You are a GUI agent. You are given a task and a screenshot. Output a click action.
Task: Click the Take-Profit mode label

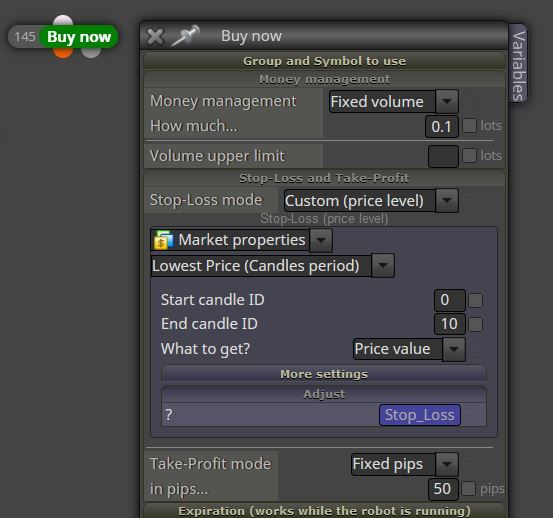tap(210, 464)
